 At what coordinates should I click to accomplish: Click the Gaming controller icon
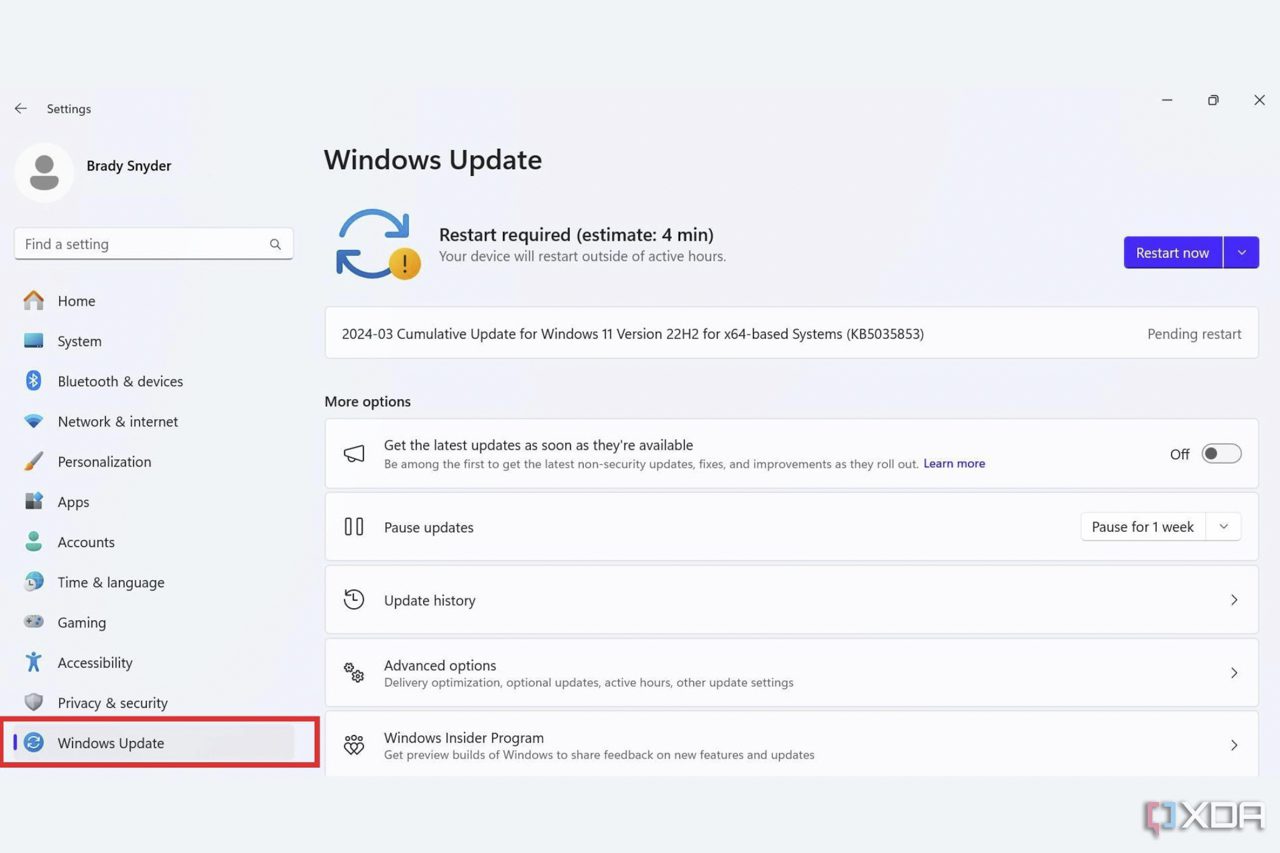tap(34, 622)
